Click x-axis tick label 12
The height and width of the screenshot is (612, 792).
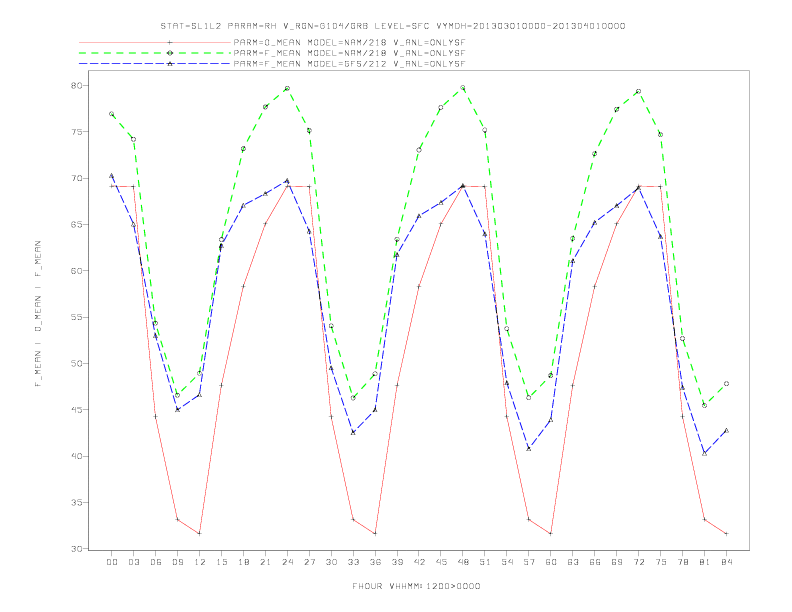click(x=200, y=562)
